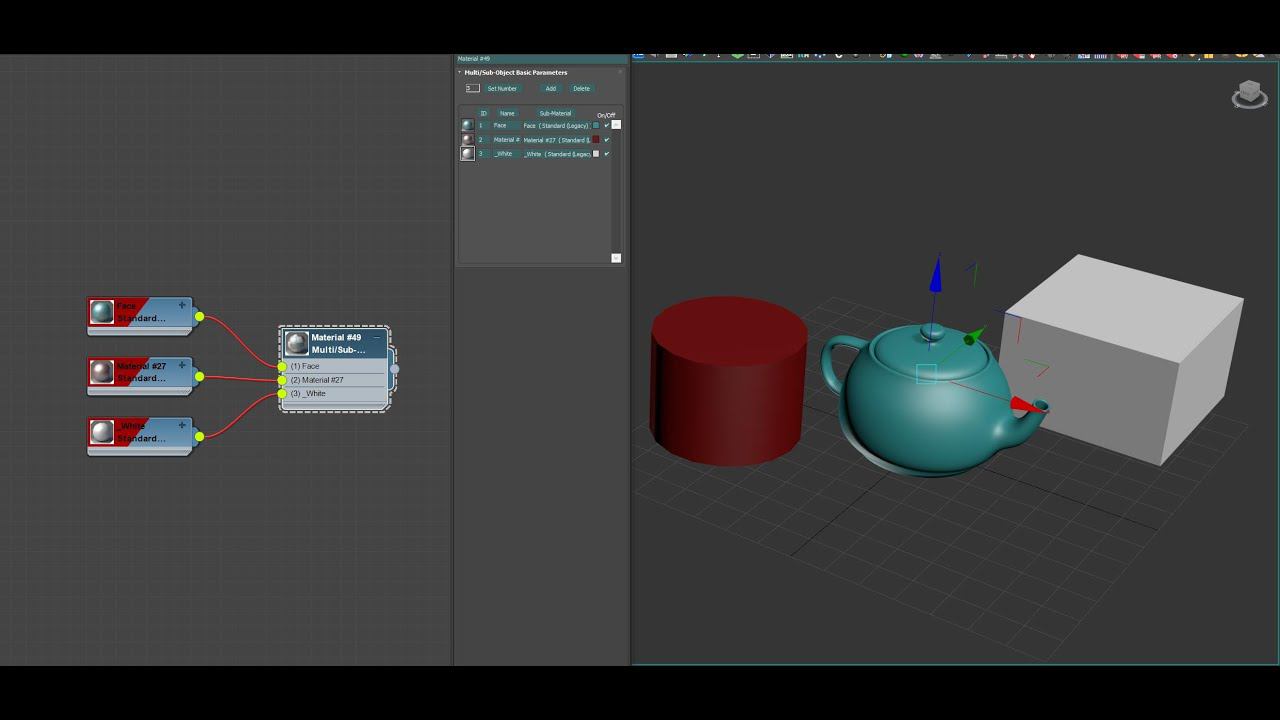Click the (3) _White input socket
The image size is (1280, 720).
282,394
